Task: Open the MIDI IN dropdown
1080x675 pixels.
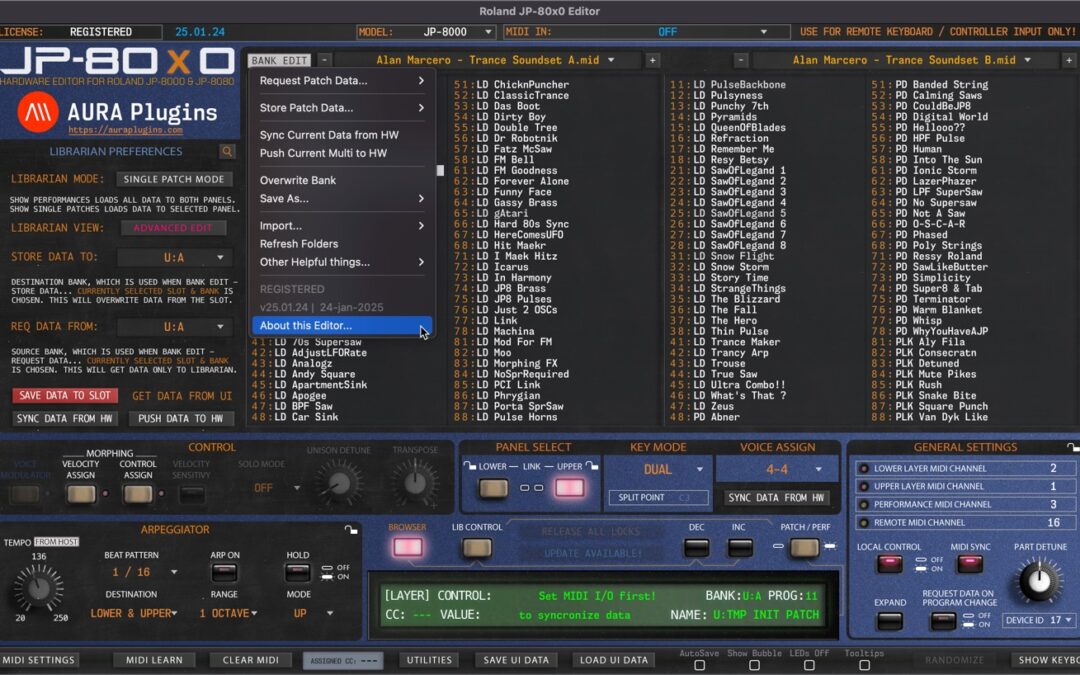Action: tap(700, 31)
